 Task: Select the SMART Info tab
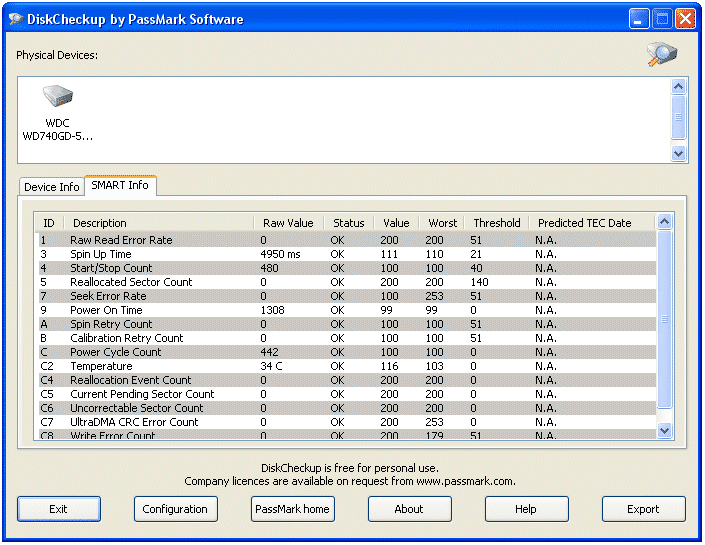[x=120, y=185]
